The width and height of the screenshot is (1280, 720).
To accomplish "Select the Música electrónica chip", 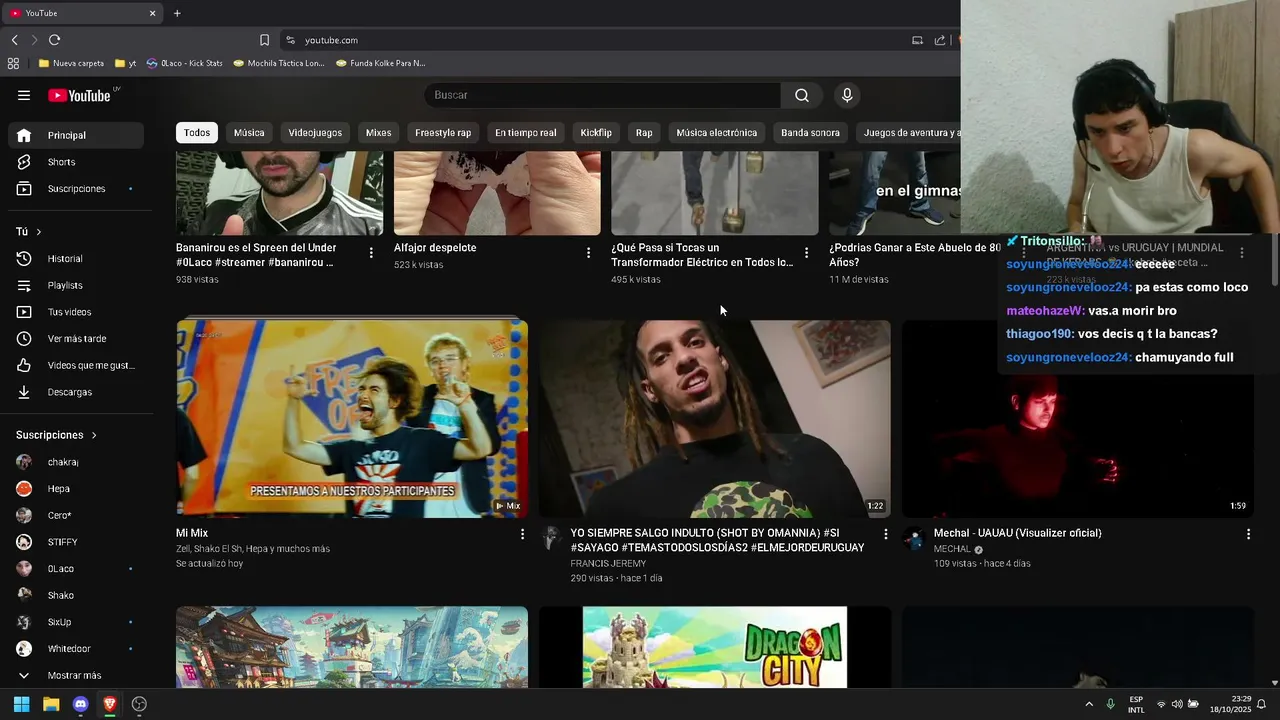I will tap(717, 133).
